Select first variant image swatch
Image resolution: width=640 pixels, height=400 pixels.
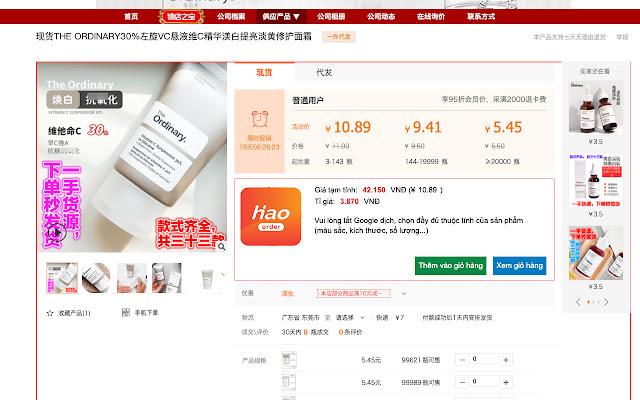[x=289, y=360]
